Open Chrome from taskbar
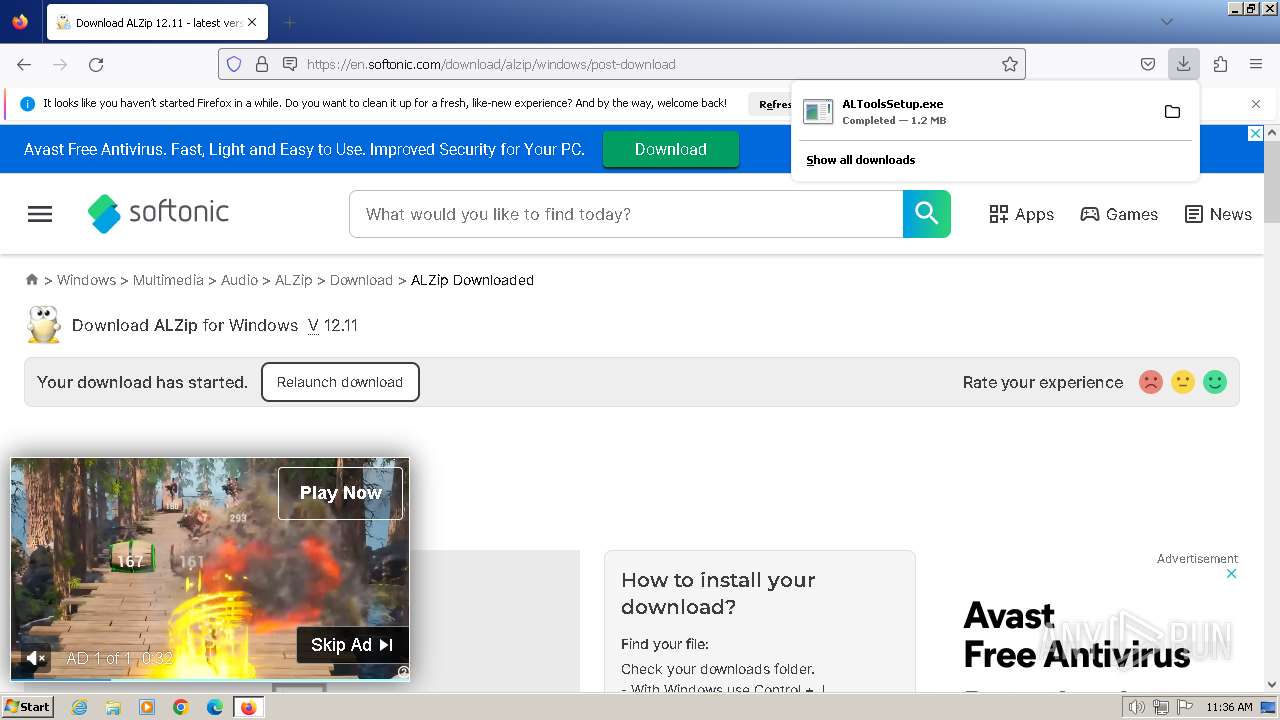 181,707
